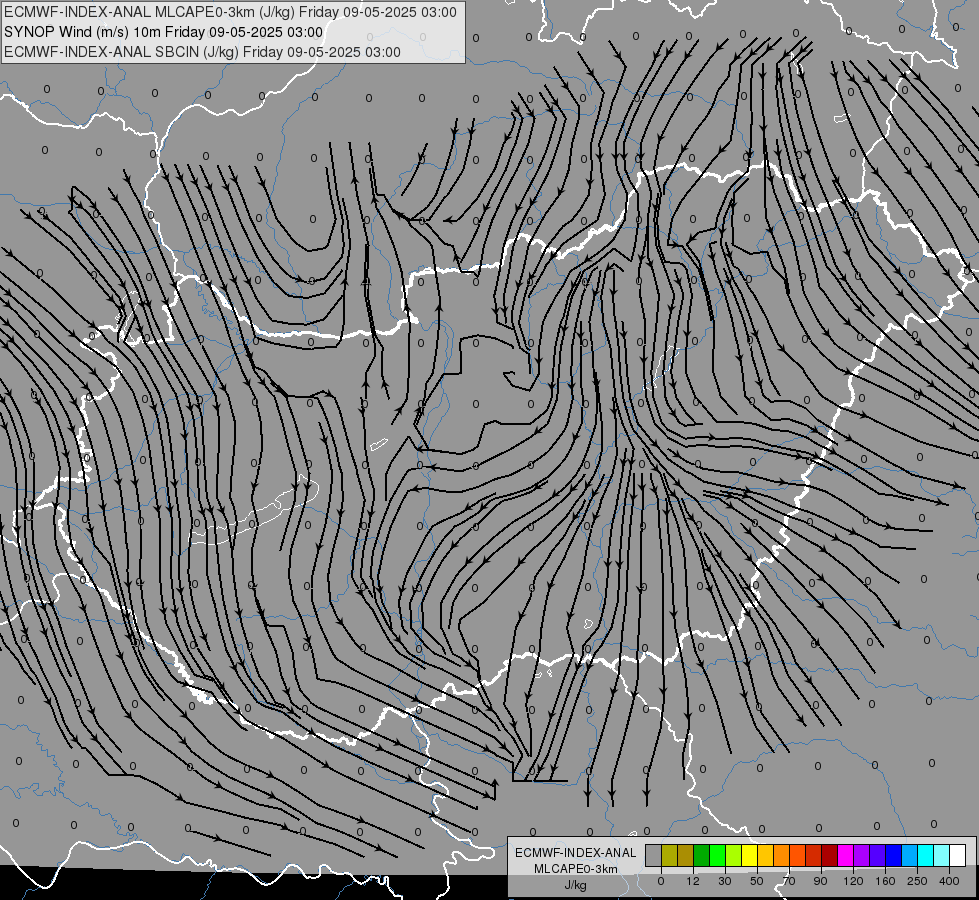Image resolution: width=979 pixels, height=900 pixels.
Task: Select the legend scale value 30
Action: tap(725, 881)
